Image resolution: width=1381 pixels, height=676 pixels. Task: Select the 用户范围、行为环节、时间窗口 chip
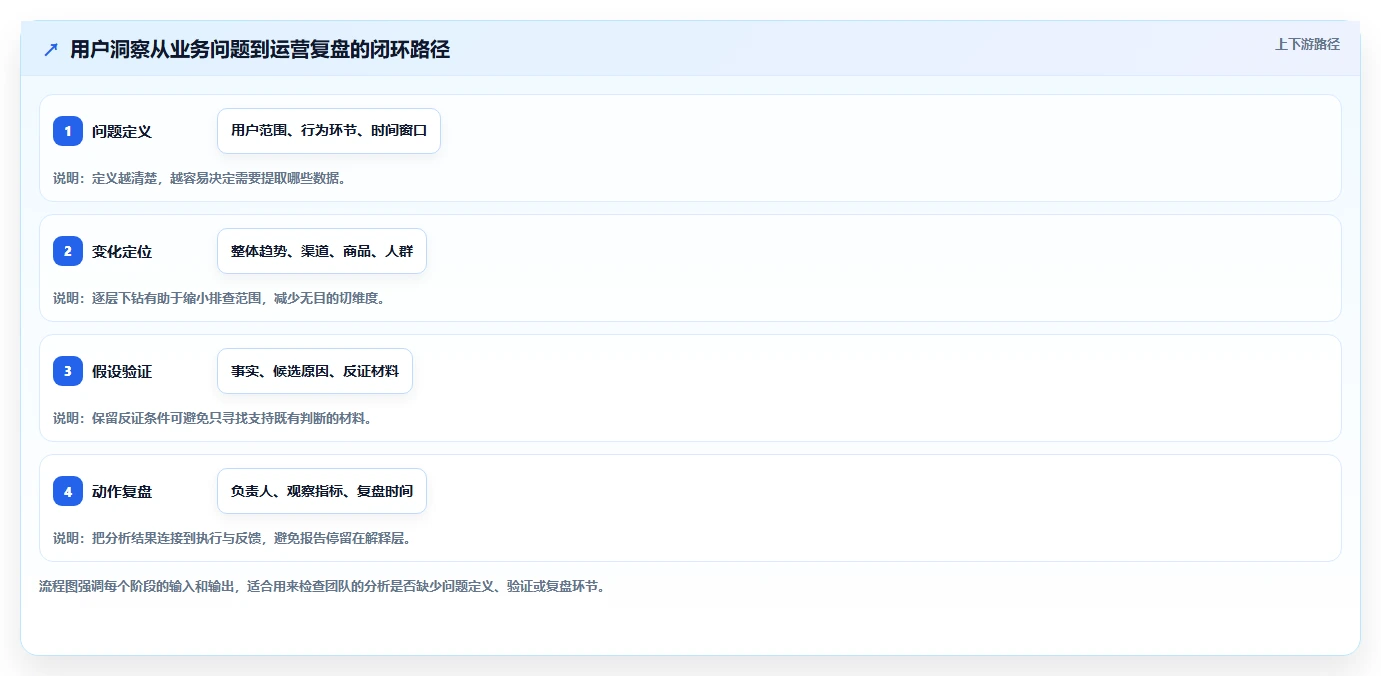pos(329,131)
